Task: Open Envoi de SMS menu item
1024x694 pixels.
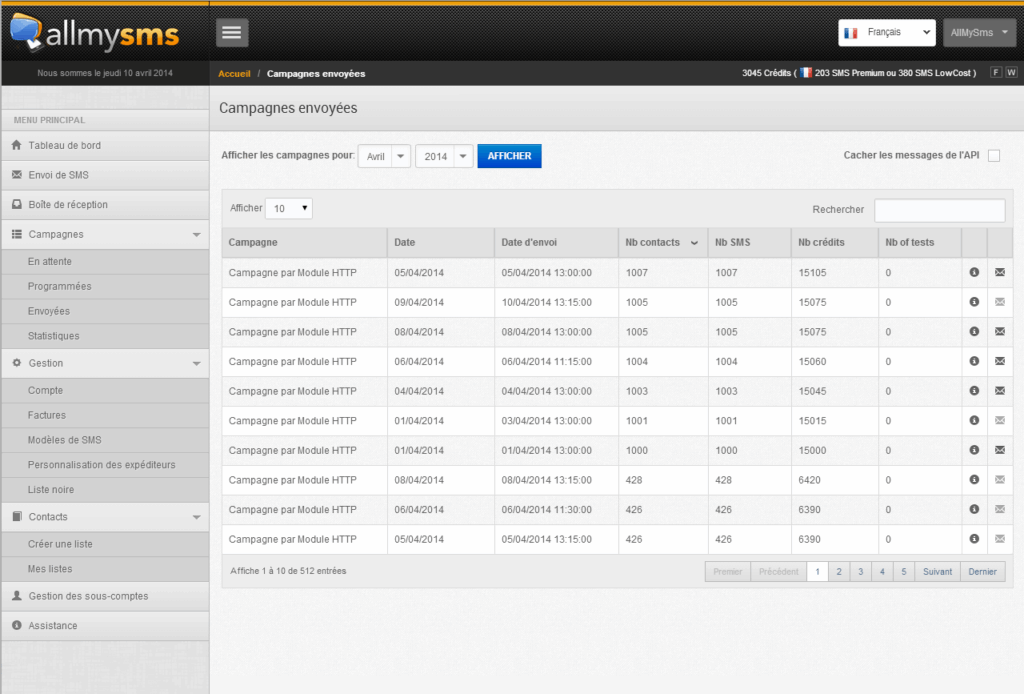Action: click(105, 175)
